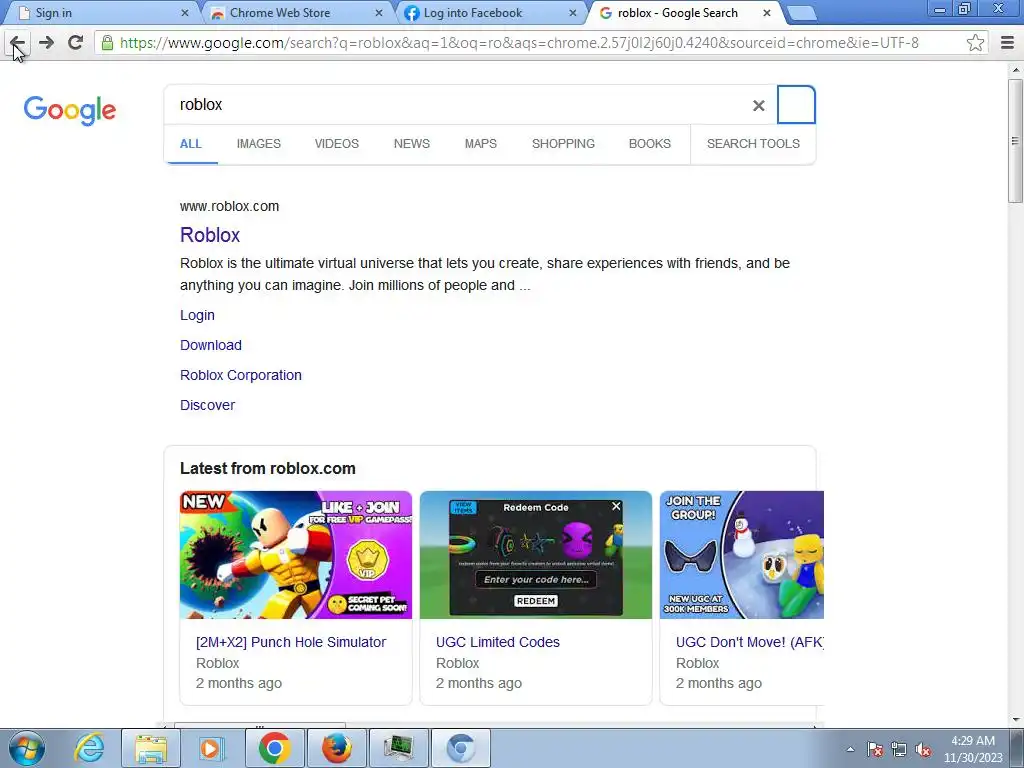The width and height of the screenshot is (1024, 768).
Task: Show BOOKS results
Action: 649,144
